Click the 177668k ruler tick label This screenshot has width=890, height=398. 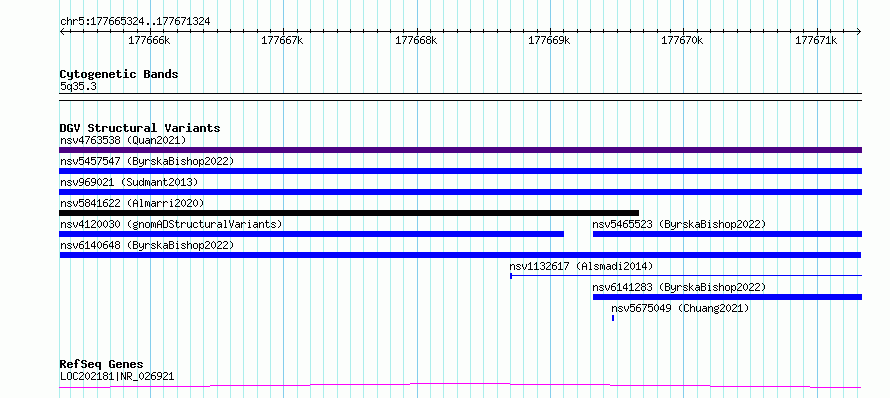pos(416,41)
